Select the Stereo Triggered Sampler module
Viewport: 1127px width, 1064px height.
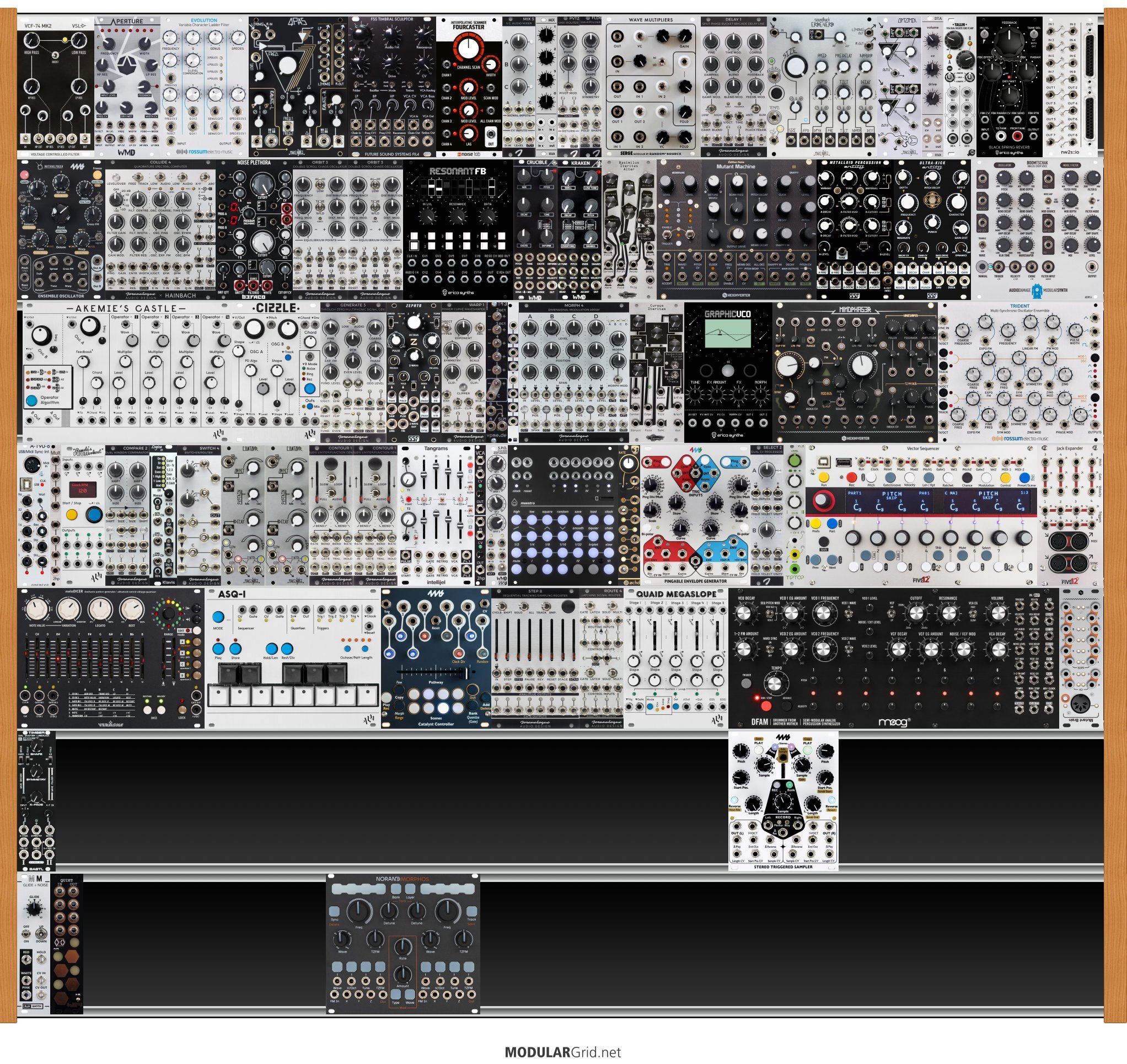[x=783, y=801]
